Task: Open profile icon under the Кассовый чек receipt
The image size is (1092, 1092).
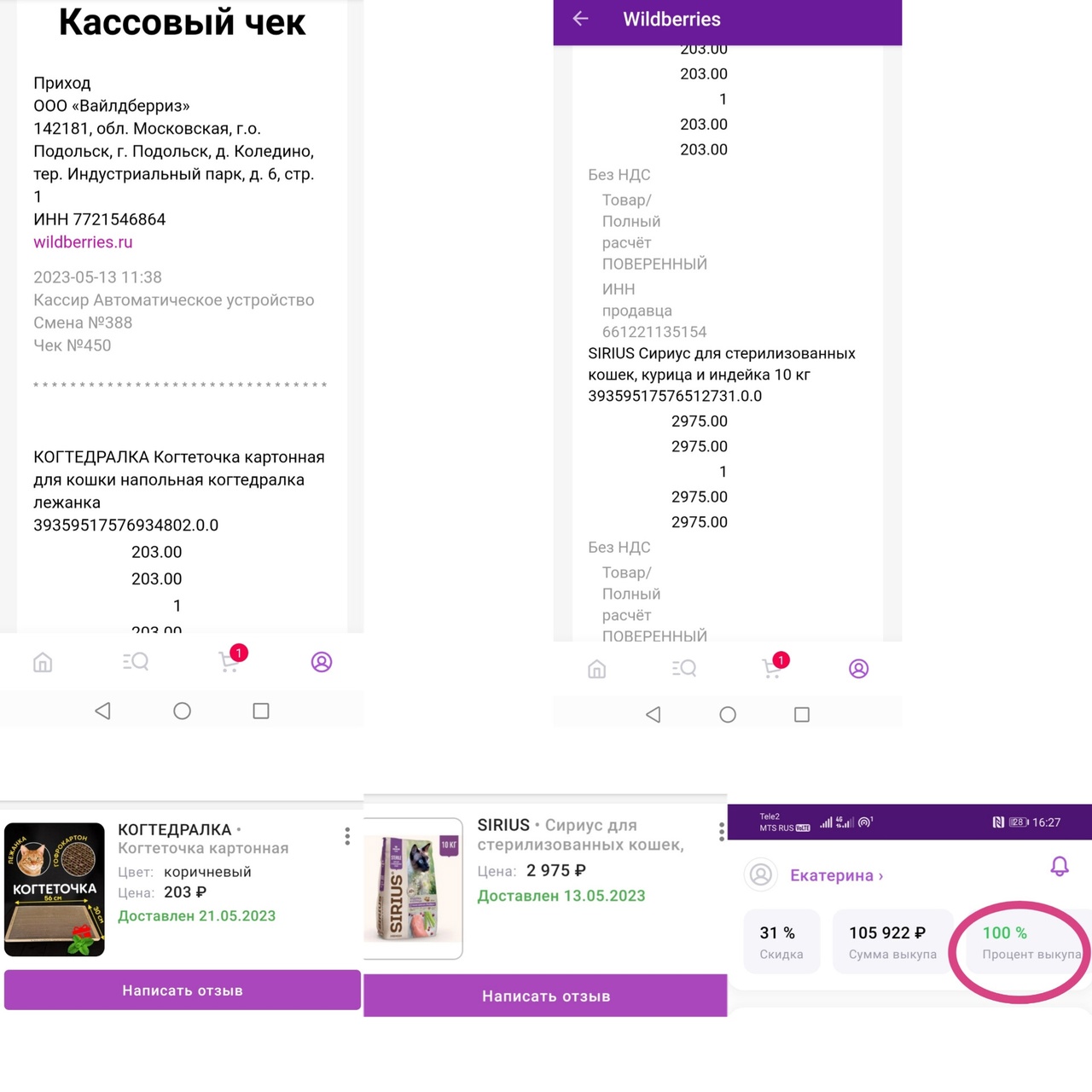Action: [322, 662]
